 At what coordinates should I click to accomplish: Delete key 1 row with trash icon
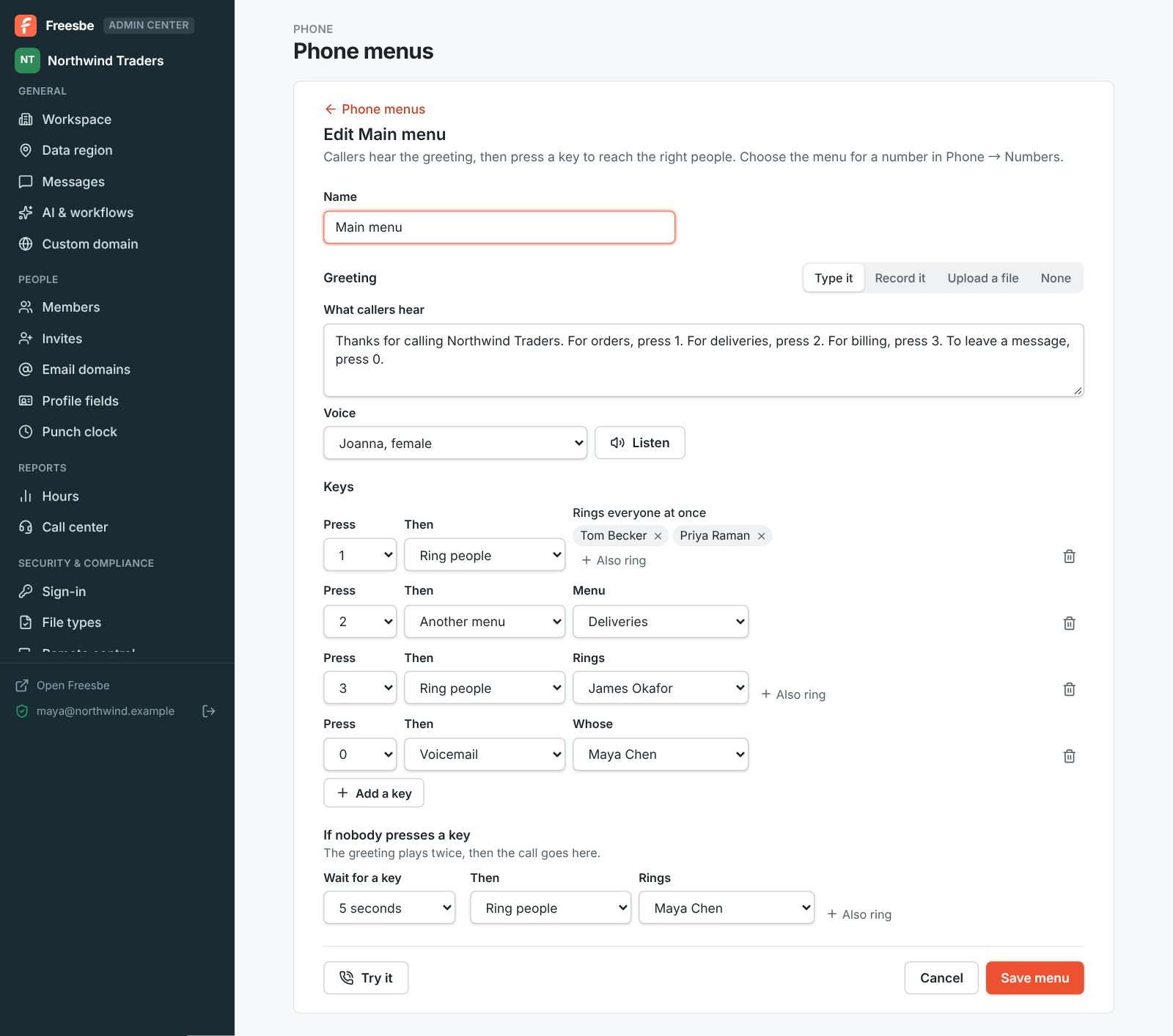[x=1070, y=556]
